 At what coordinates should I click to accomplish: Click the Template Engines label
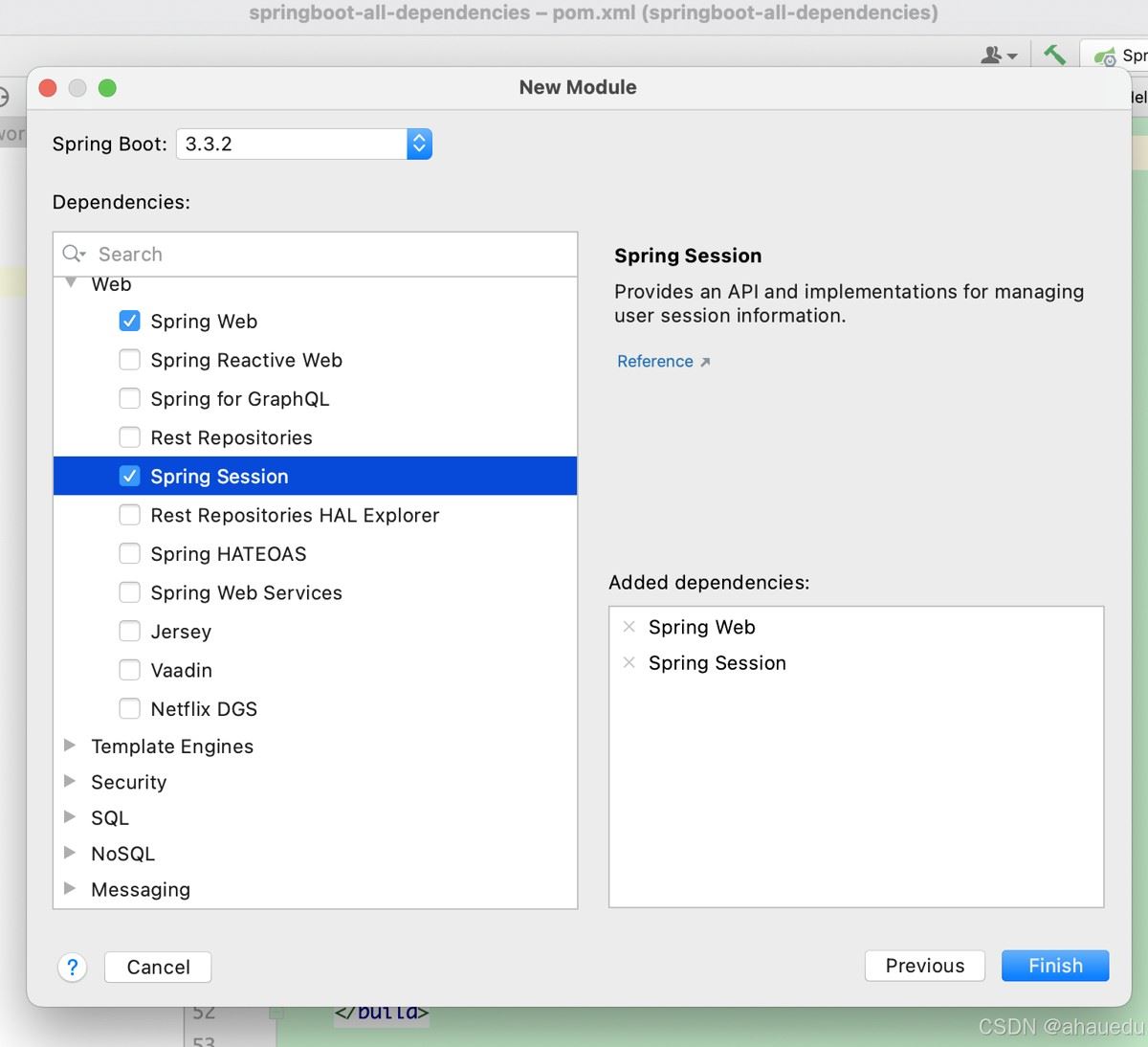[172, 746]
